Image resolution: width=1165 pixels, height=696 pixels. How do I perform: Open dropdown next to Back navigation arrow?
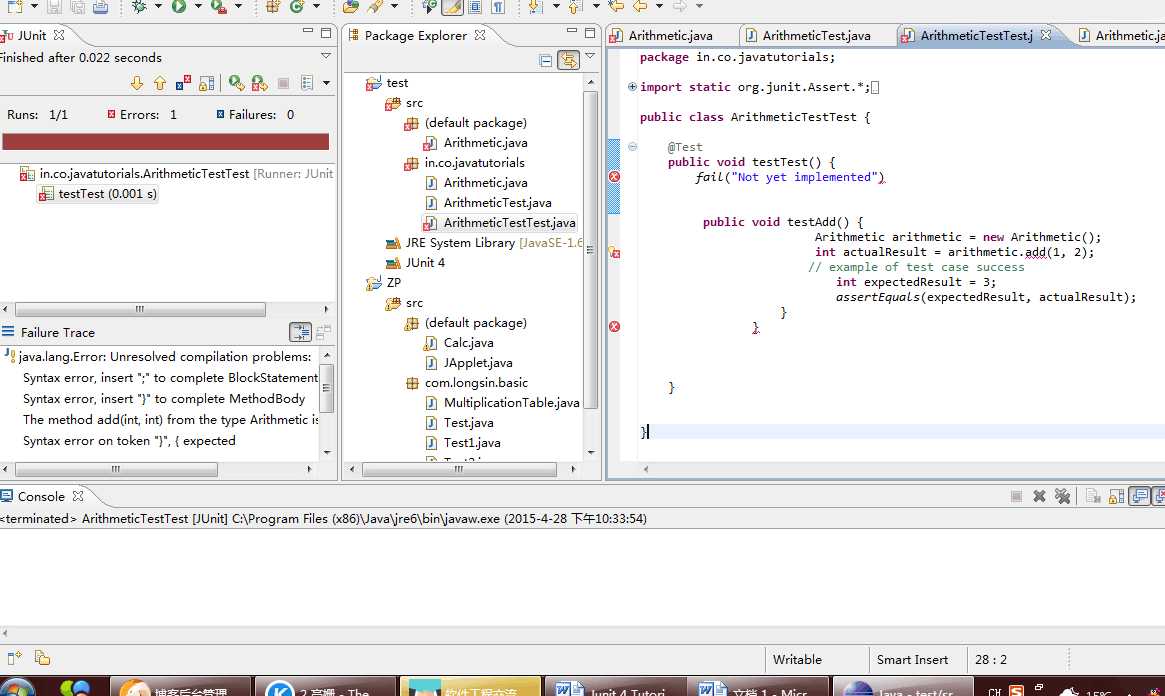coord(659,7)
